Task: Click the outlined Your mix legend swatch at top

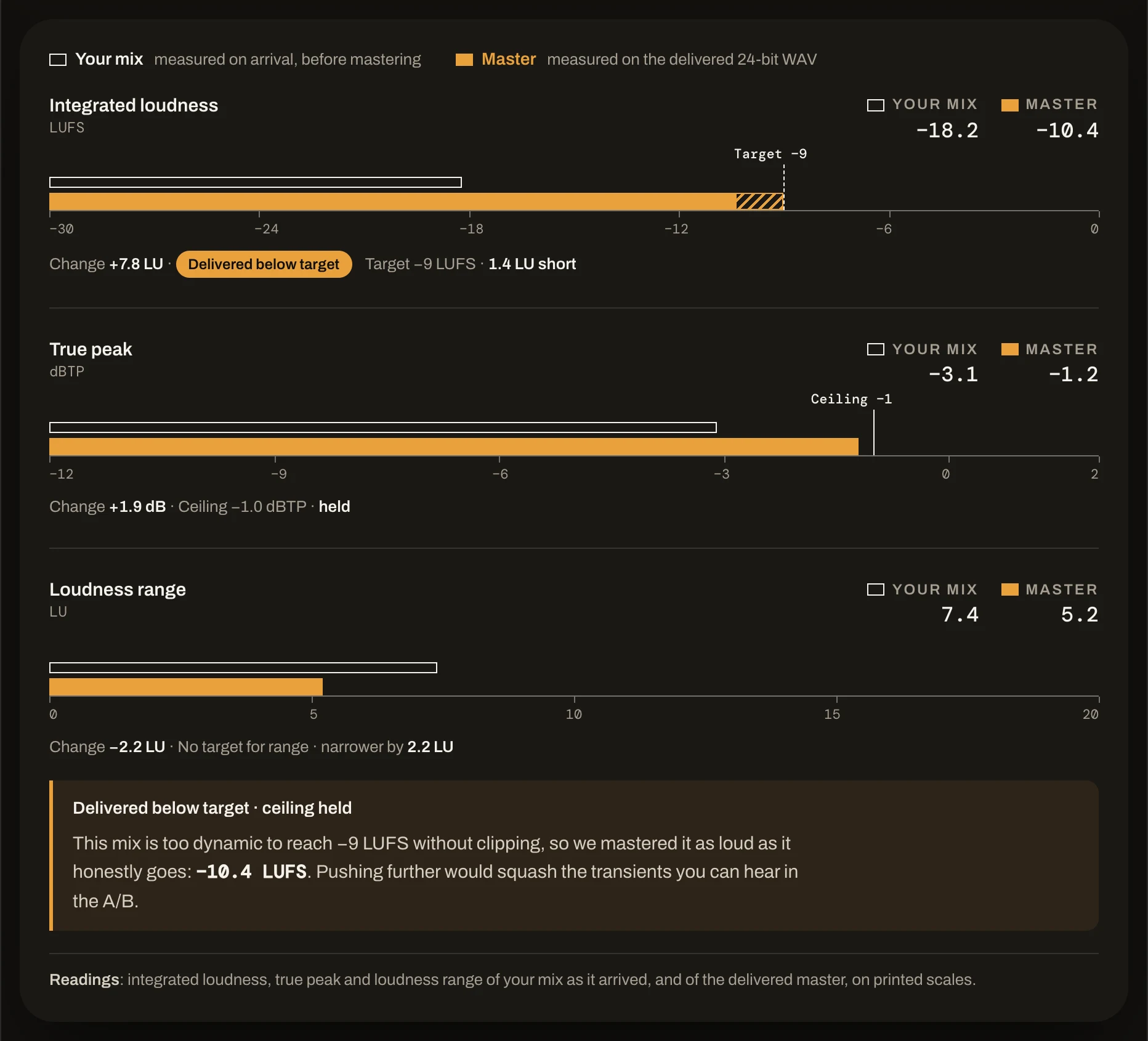Action: coord(58,60)
